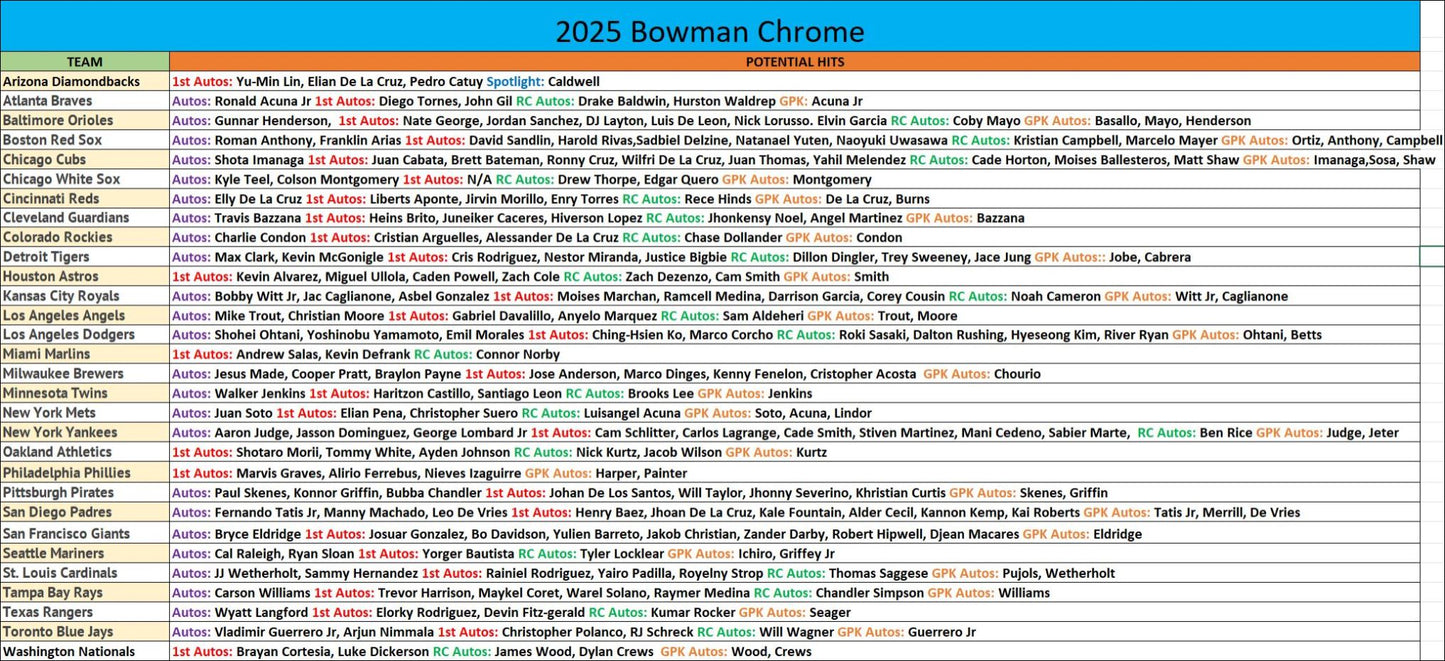
Task: Click hits cell listing Jesus Made, Cooper Pratt
Action: [x=795, y=374]
